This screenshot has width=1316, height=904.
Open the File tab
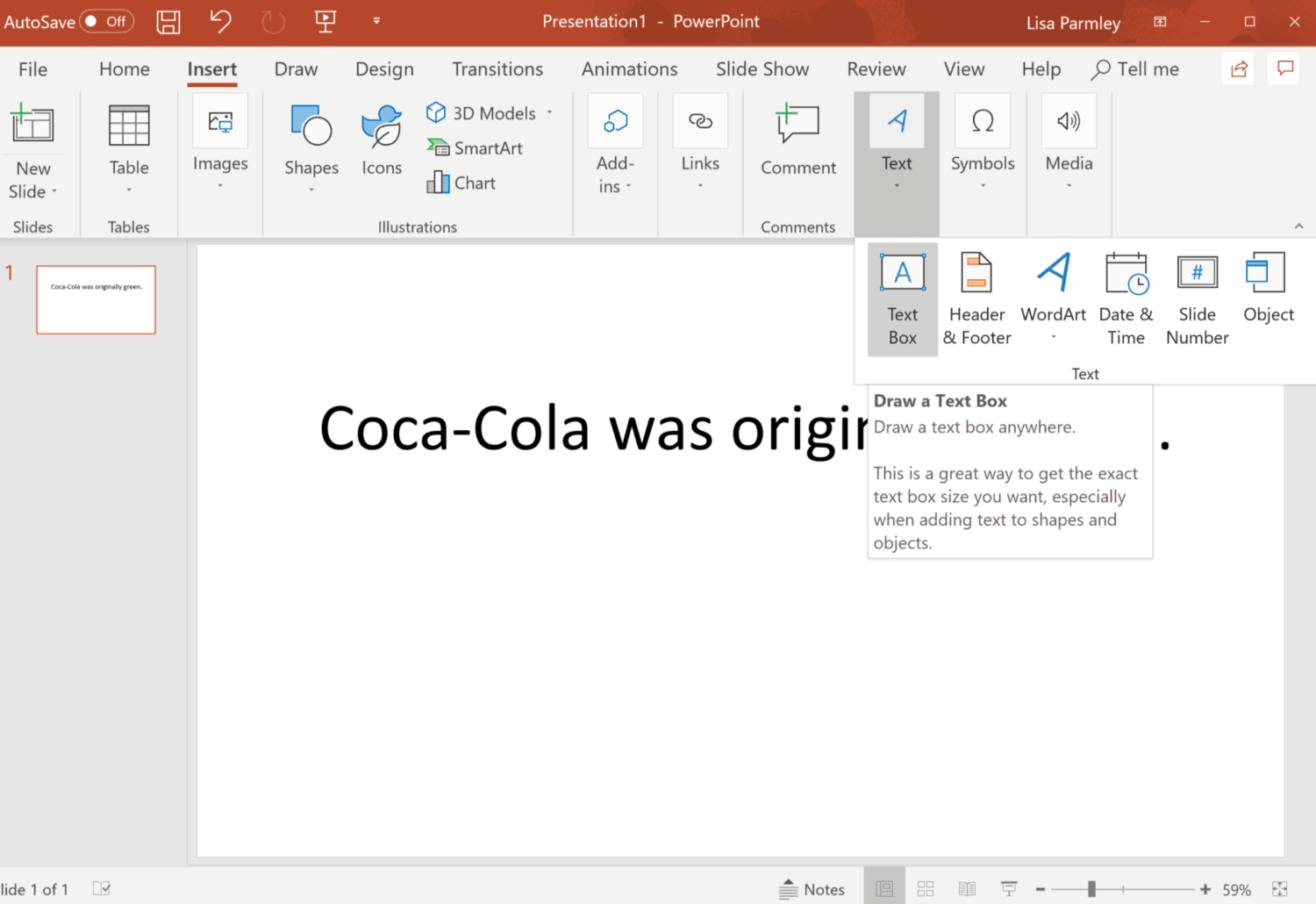pos(33,69)
